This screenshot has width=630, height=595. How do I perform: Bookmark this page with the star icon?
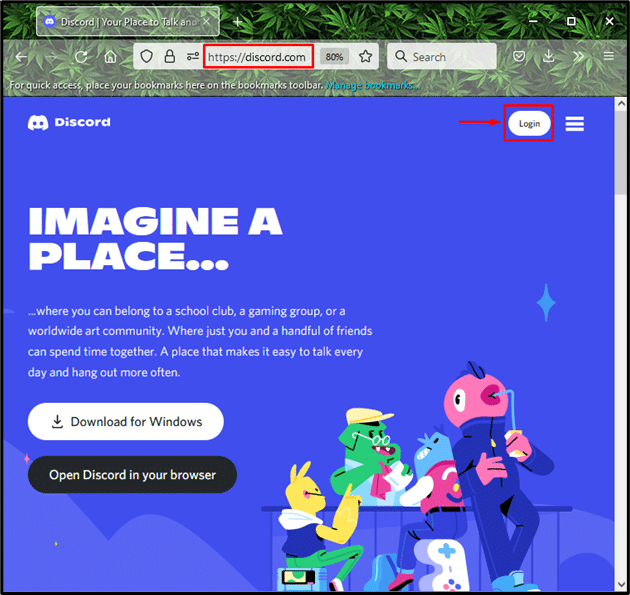click(365, 56)
